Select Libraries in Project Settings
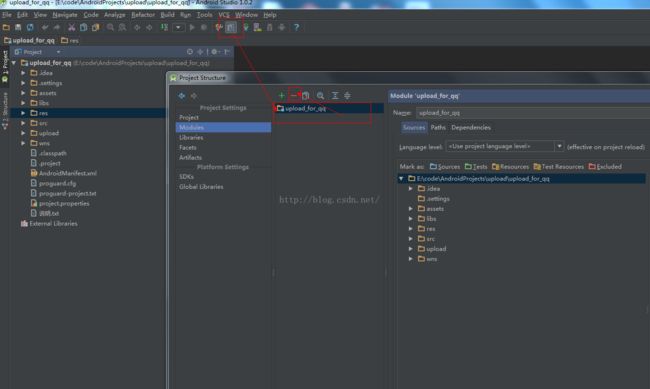This screenshot has width=650, height=389. pos(191,137)
